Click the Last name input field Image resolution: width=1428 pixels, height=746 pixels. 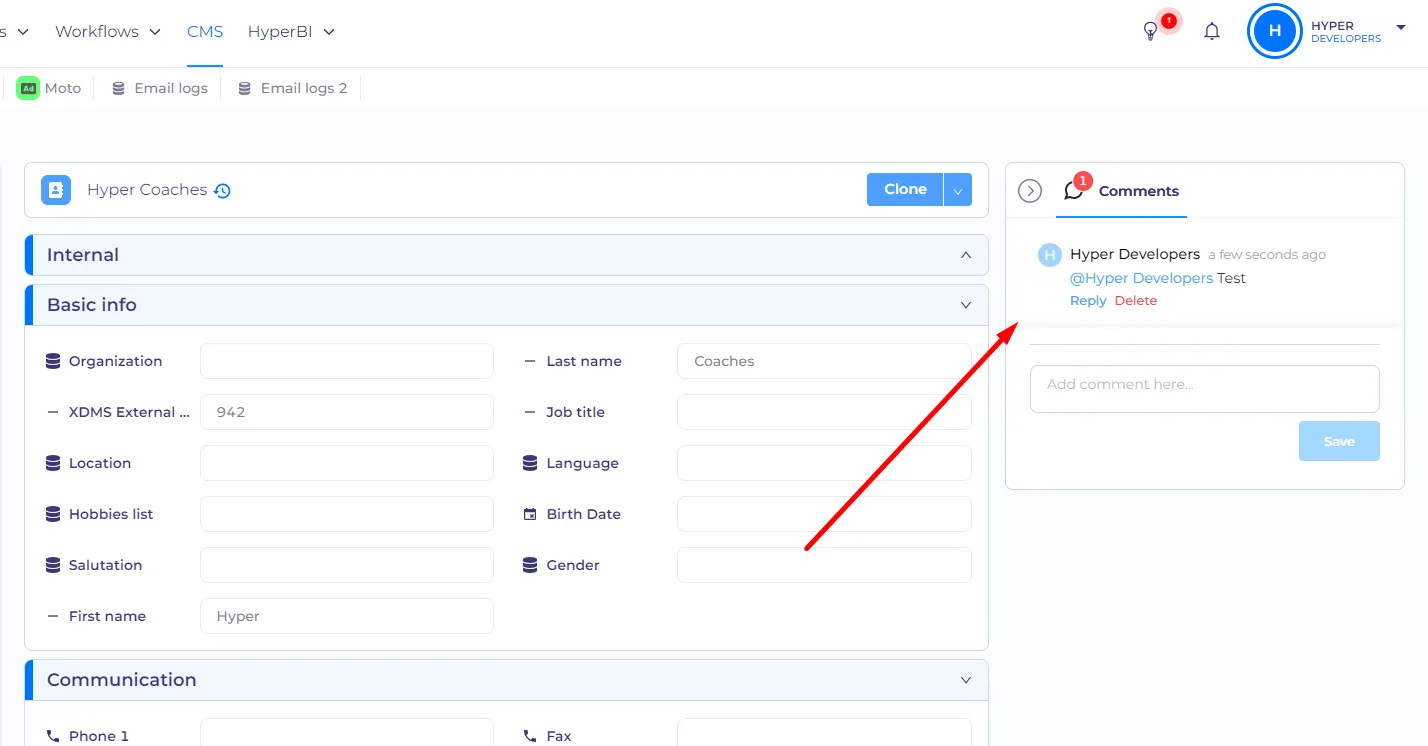click(824, 361)
